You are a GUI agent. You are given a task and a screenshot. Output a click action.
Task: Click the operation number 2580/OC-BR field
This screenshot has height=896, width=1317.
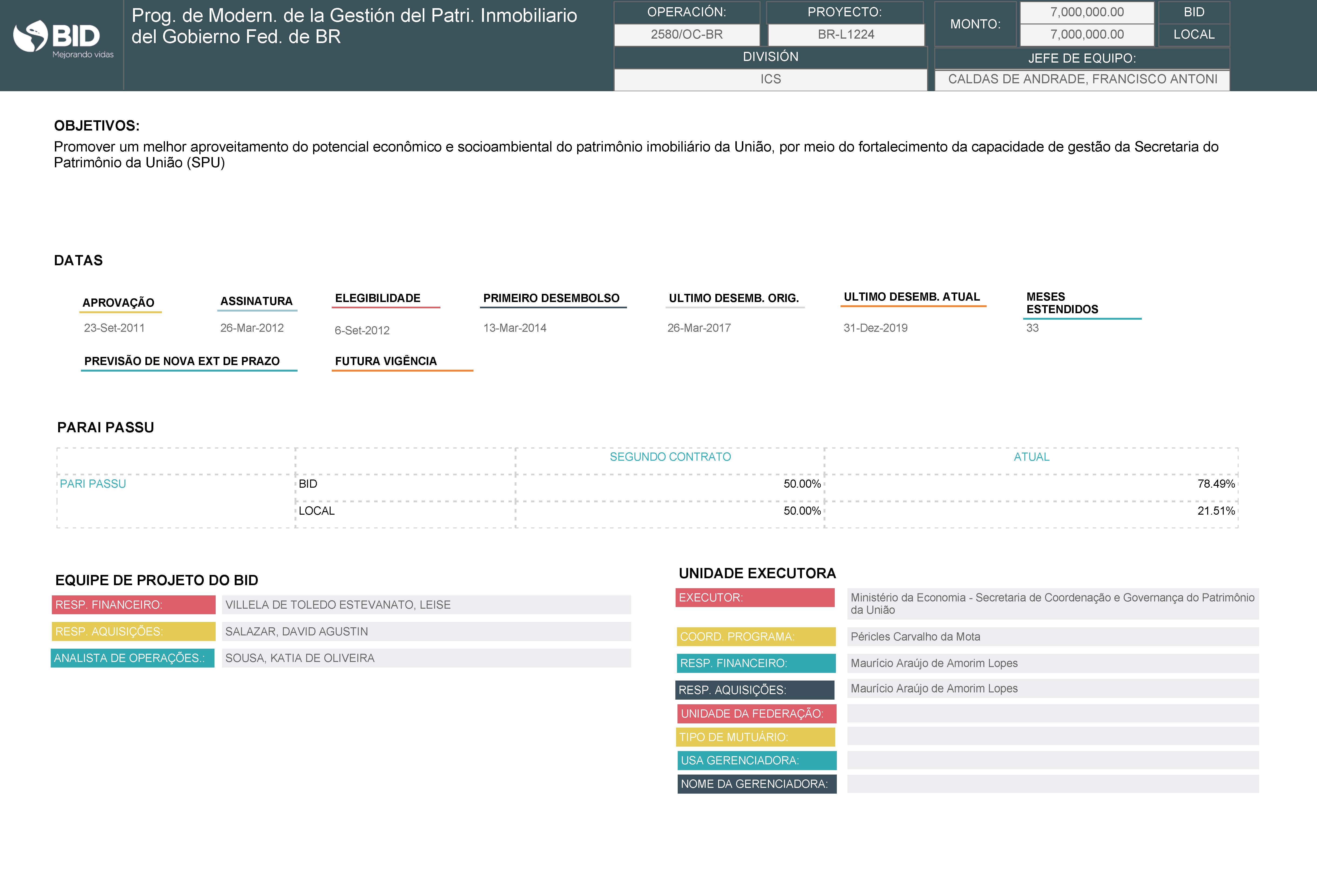pos(686,35)
